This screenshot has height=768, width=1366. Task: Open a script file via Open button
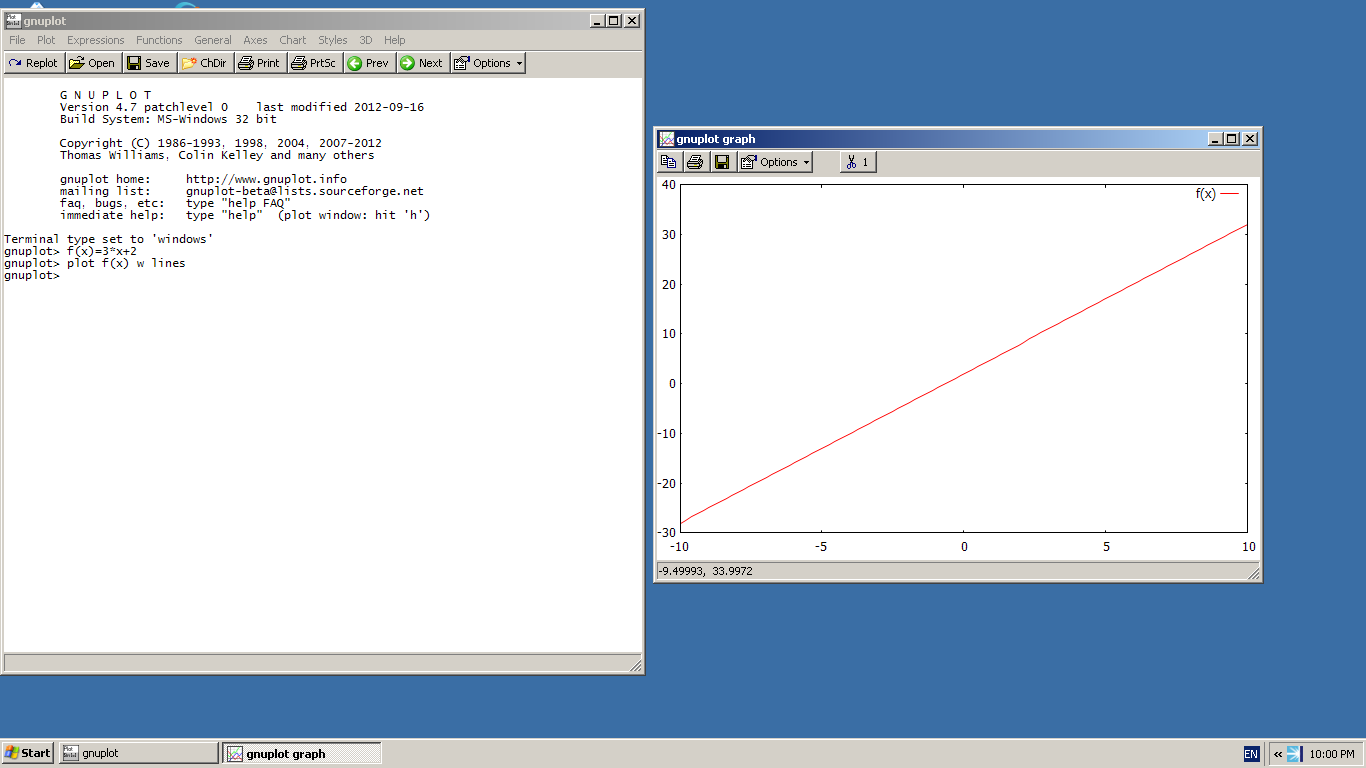point(92,63)
